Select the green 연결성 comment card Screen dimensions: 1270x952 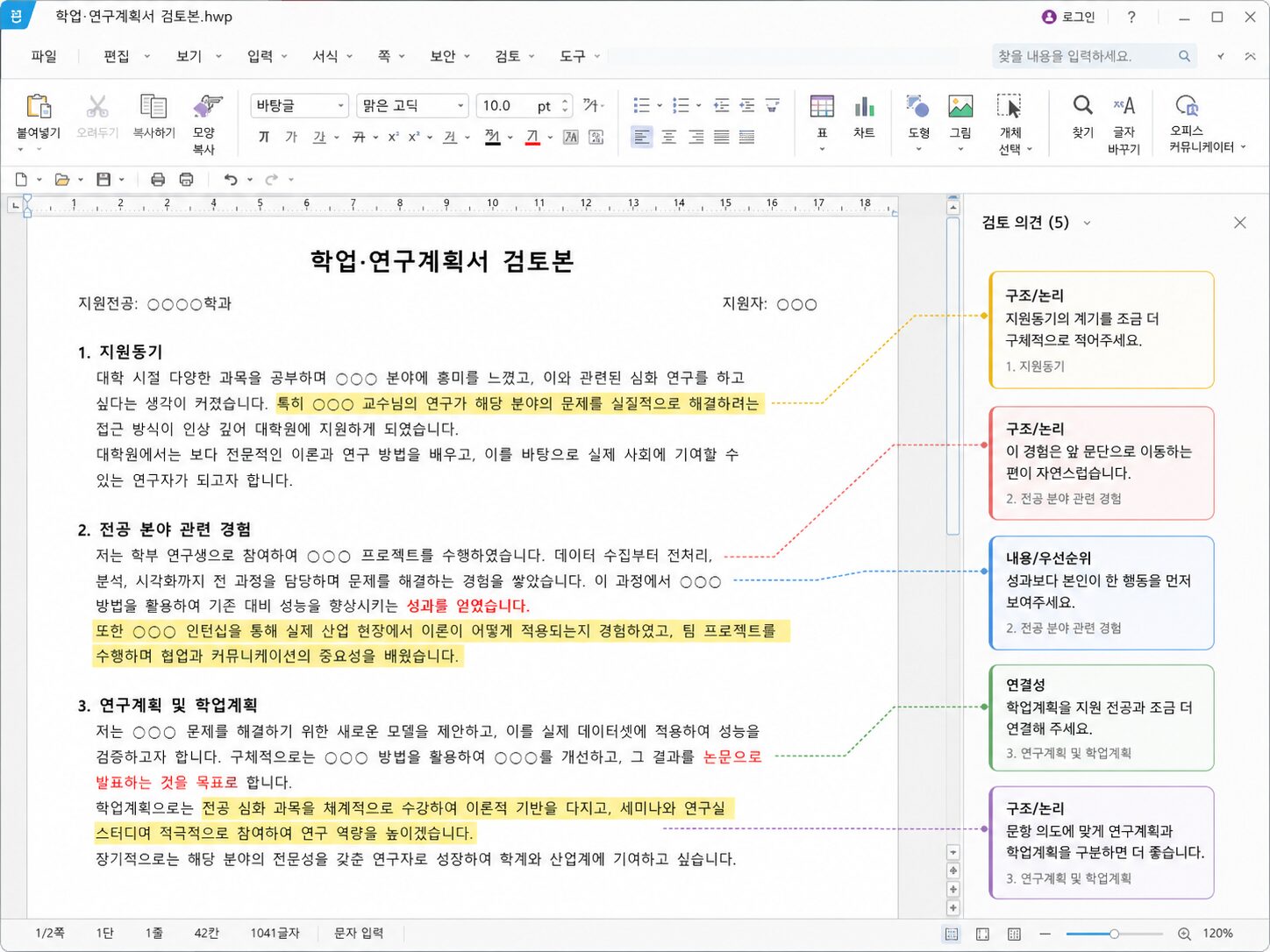pos(1102,718)
